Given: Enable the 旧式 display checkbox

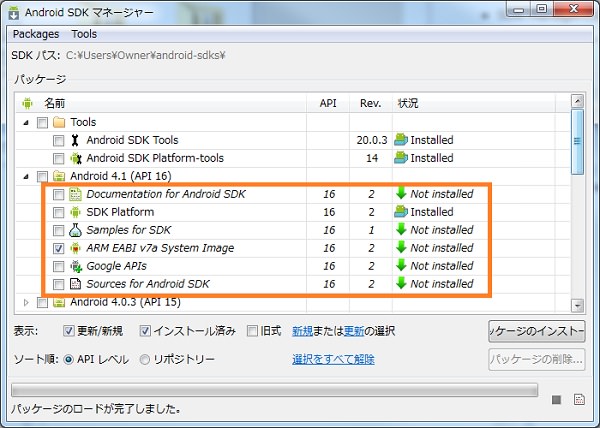Looking at the screenshot, I should (252, 331).
